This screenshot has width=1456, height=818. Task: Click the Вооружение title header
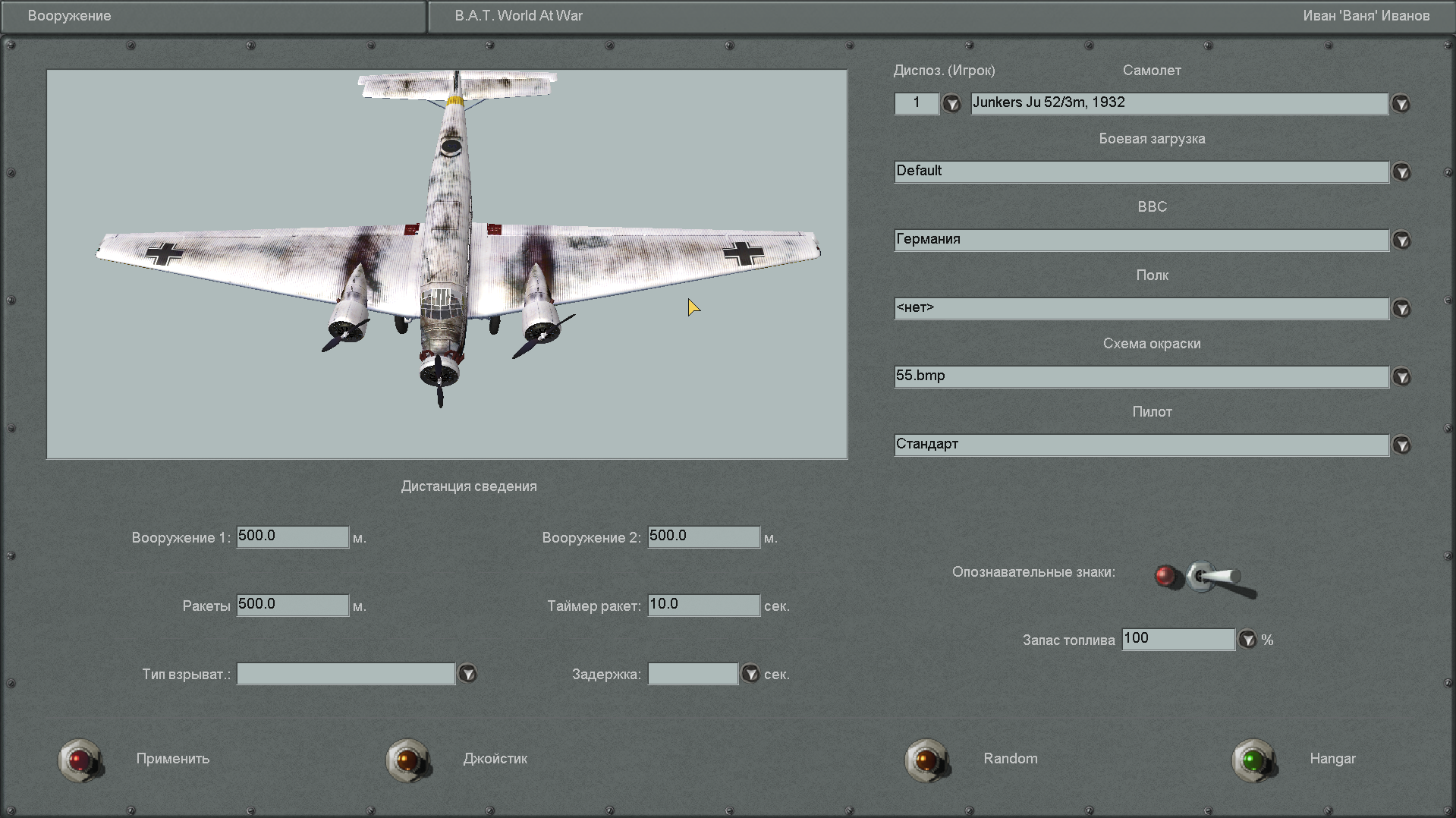(x=69, y=16)
